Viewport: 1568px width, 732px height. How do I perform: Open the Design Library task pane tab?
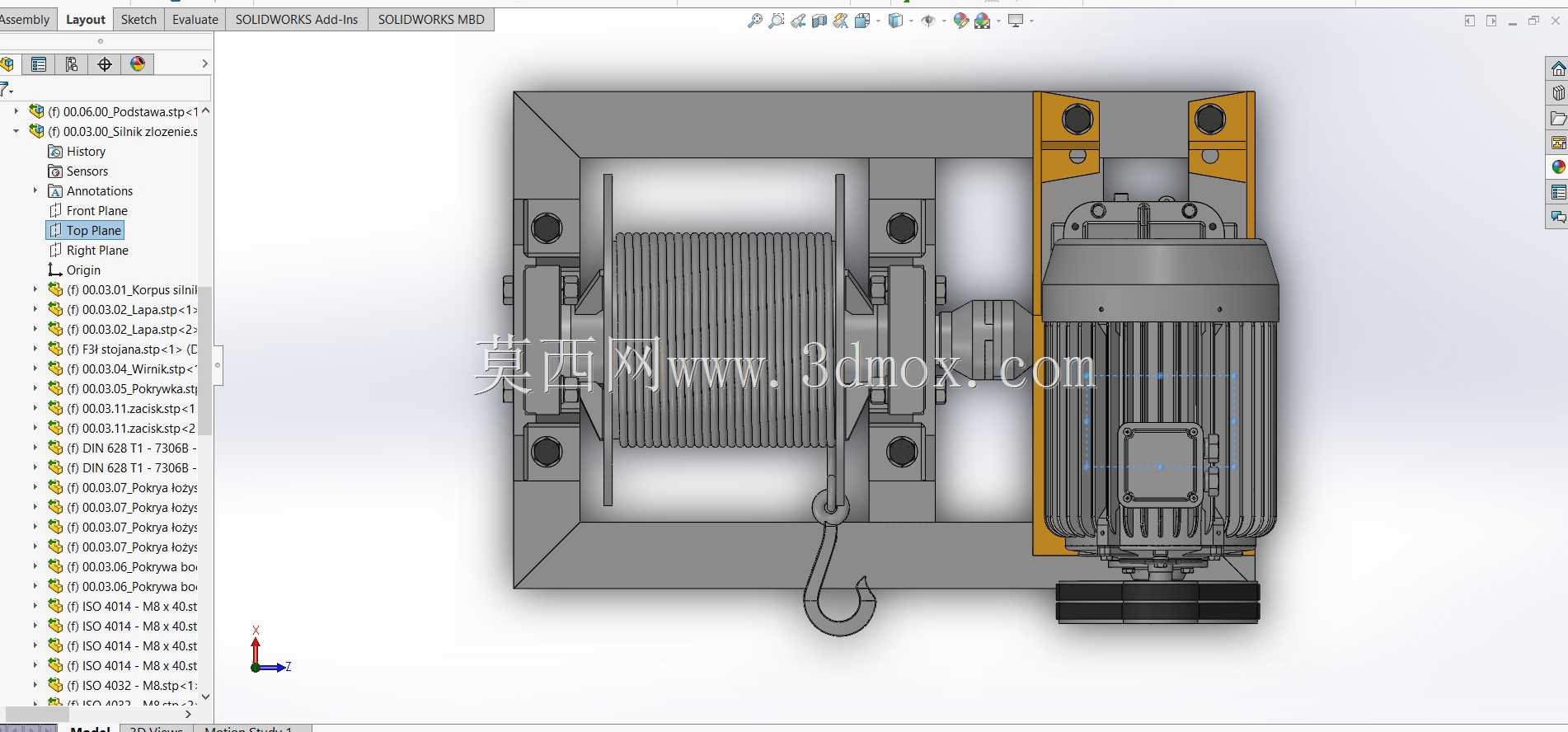(1557, 93)
